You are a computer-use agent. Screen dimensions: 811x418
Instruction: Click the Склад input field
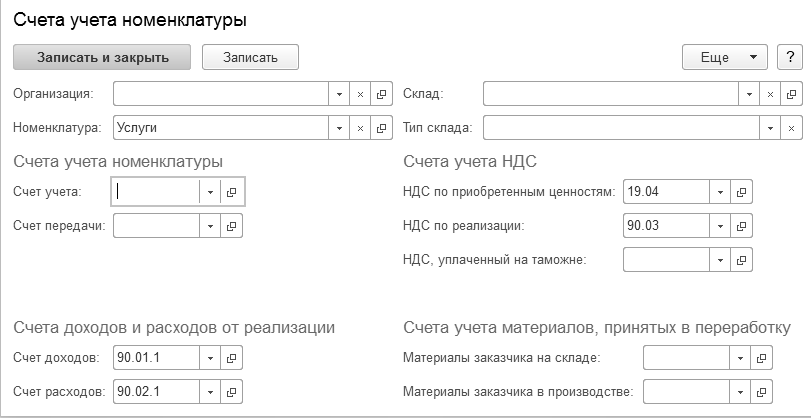(x=610, y=94)
